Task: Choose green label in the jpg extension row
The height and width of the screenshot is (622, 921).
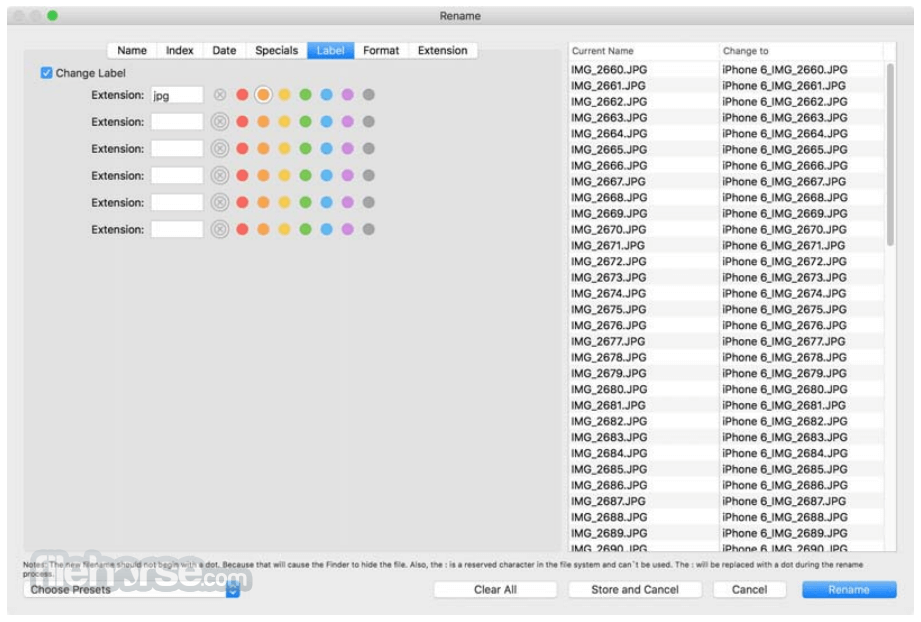Action: pyautogui.click(x=305, y=95)
